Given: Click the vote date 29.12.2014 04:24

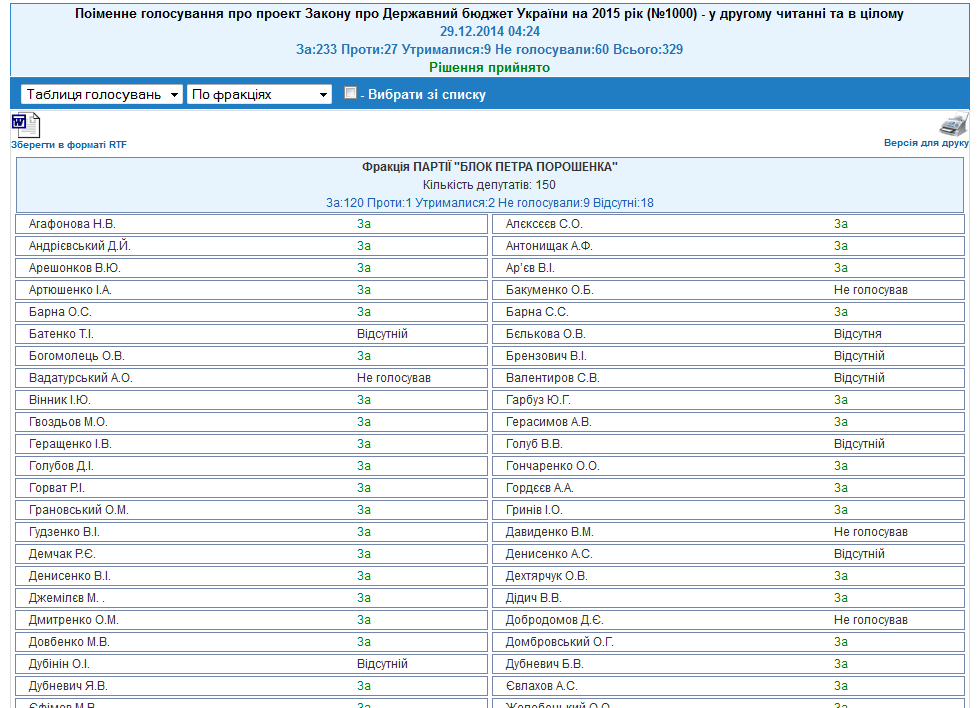Looking at the screenshot, I should 489,31.
